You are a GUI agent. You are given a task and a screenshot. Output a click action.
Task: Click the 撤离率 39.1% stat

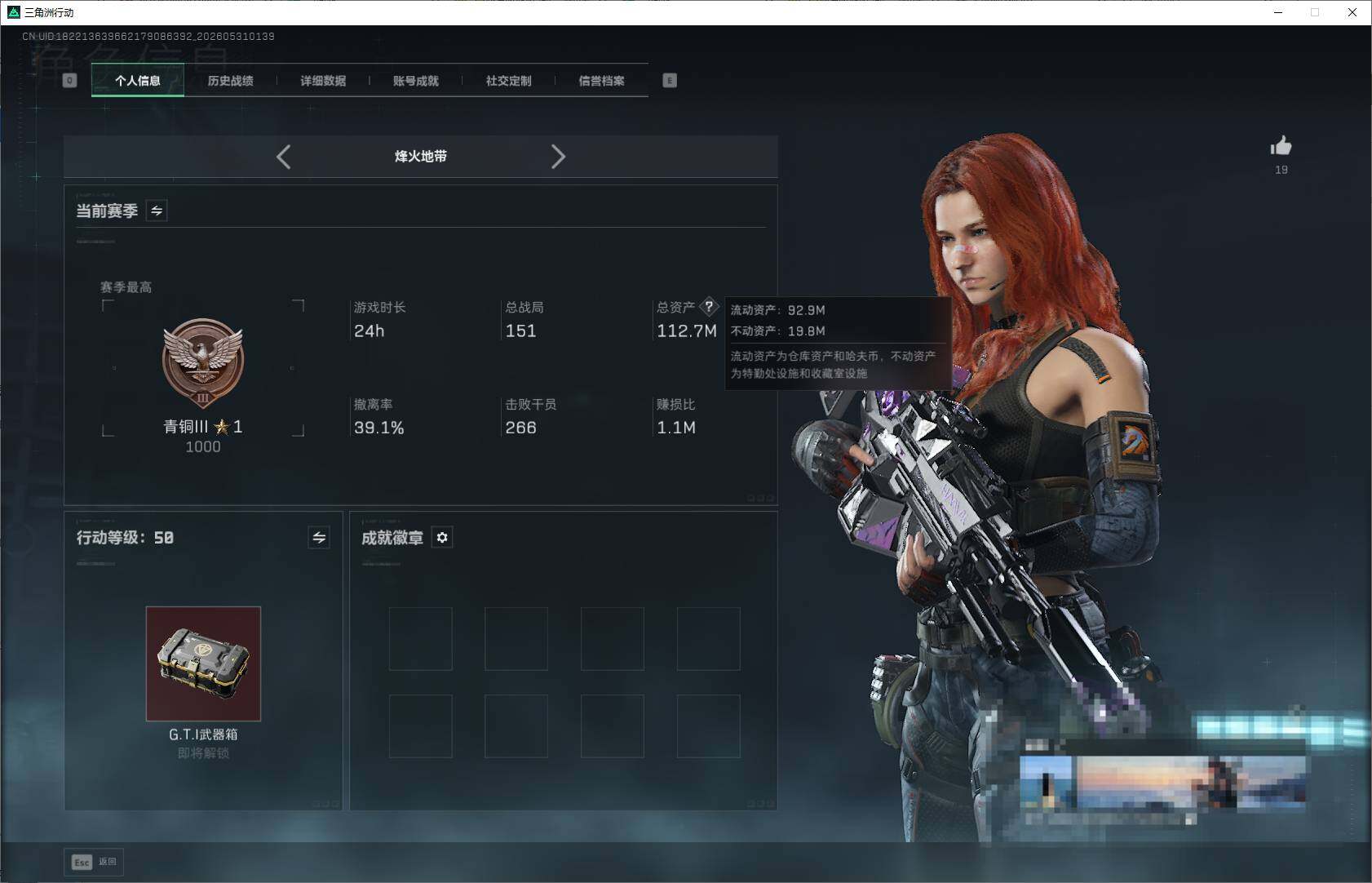click(379, 416)
